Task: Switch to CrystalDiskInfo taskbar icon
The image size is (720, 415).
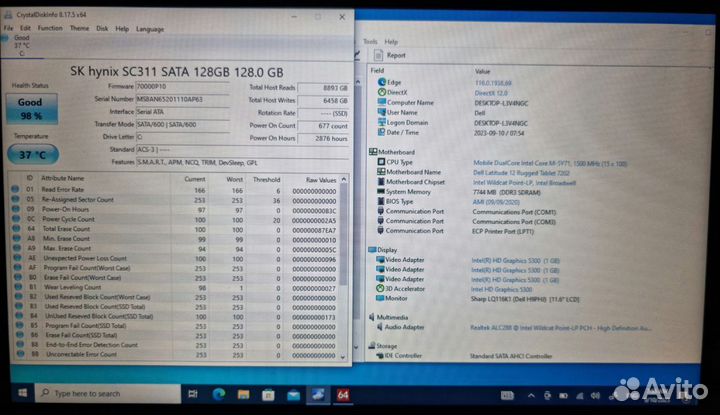Action: click(318, 395)
